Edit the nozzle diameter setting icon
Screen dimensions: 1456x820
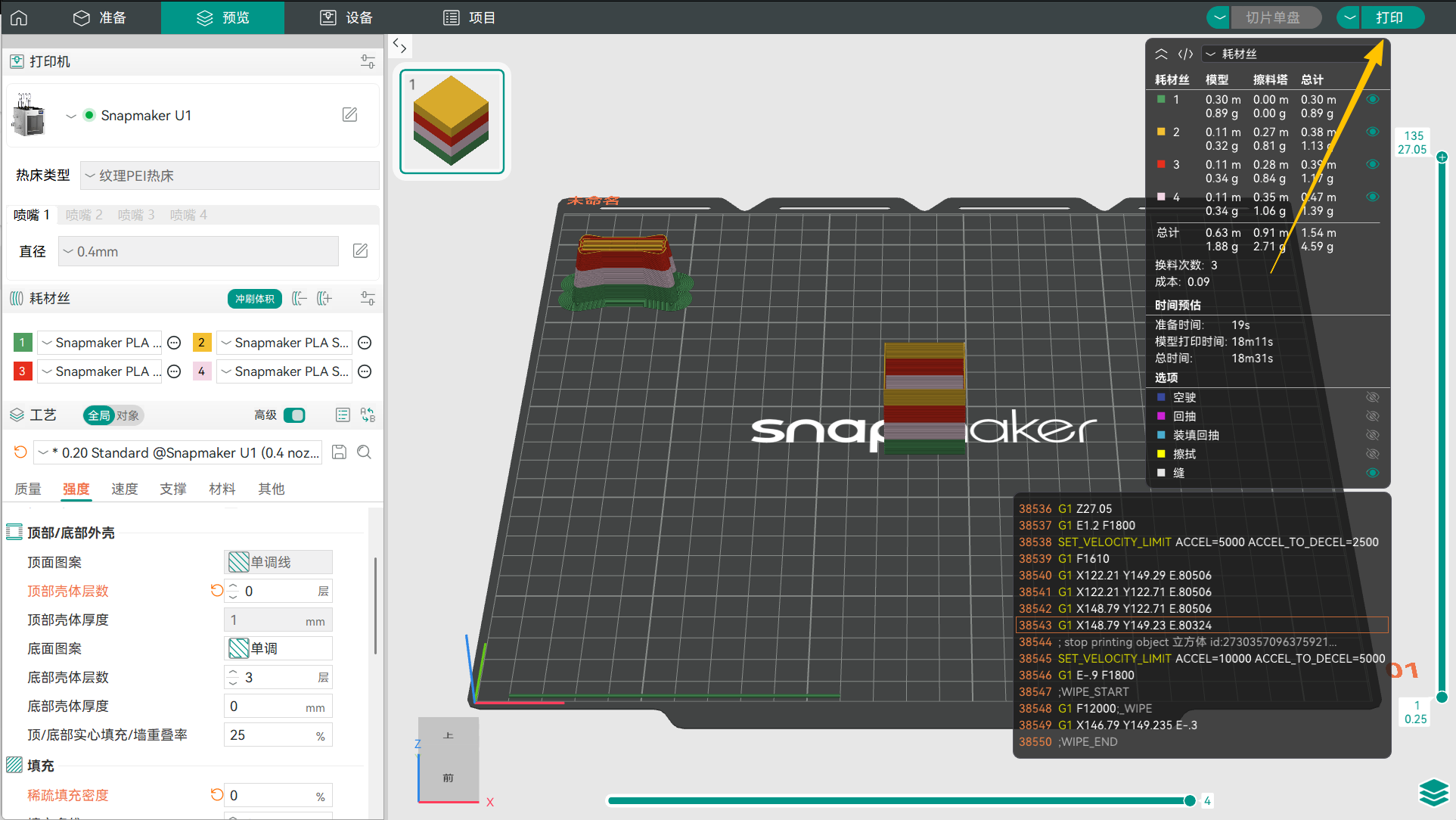[x=360, y=251]
